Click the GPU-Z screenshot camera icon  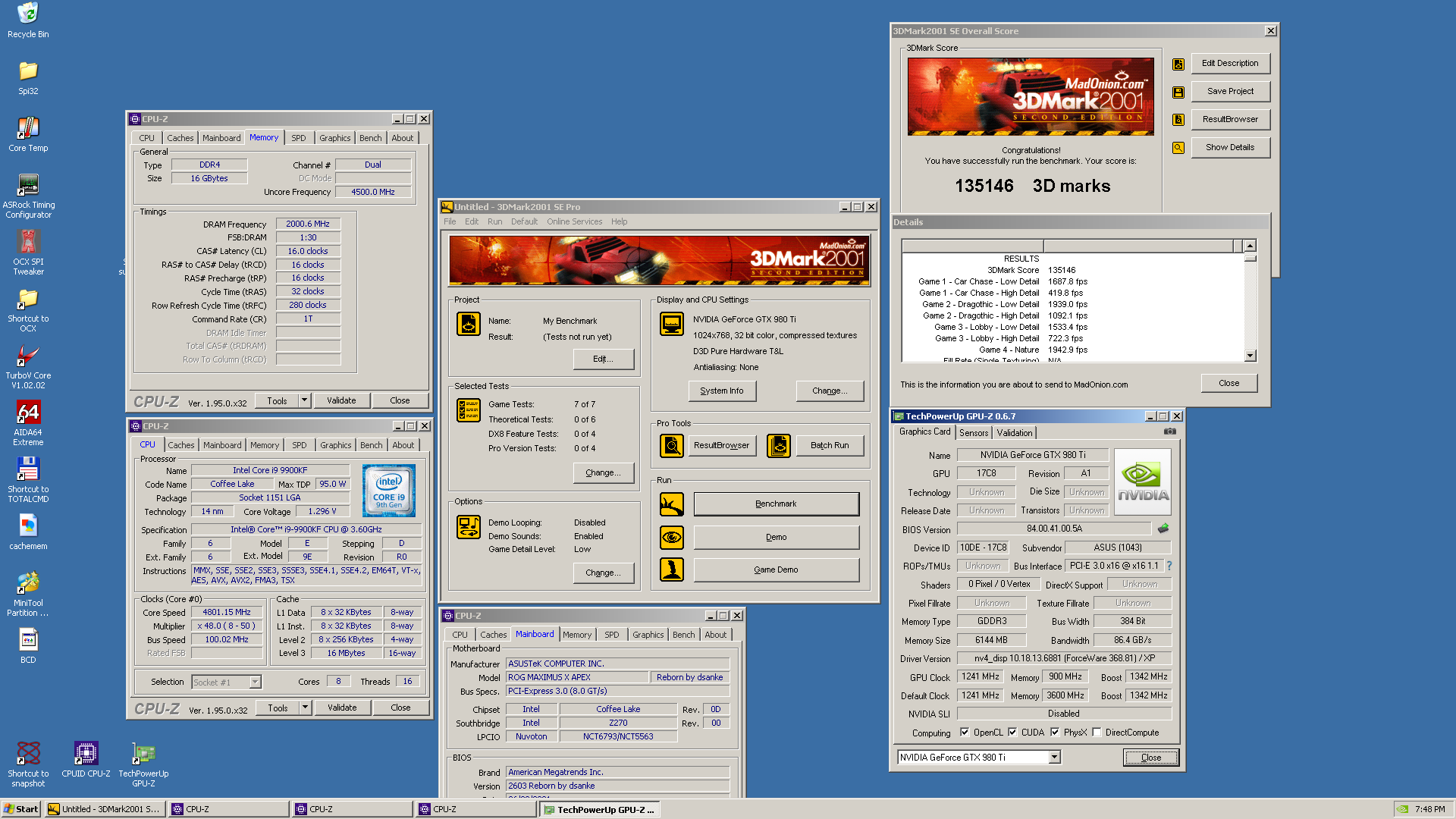tap(1170, 431)
